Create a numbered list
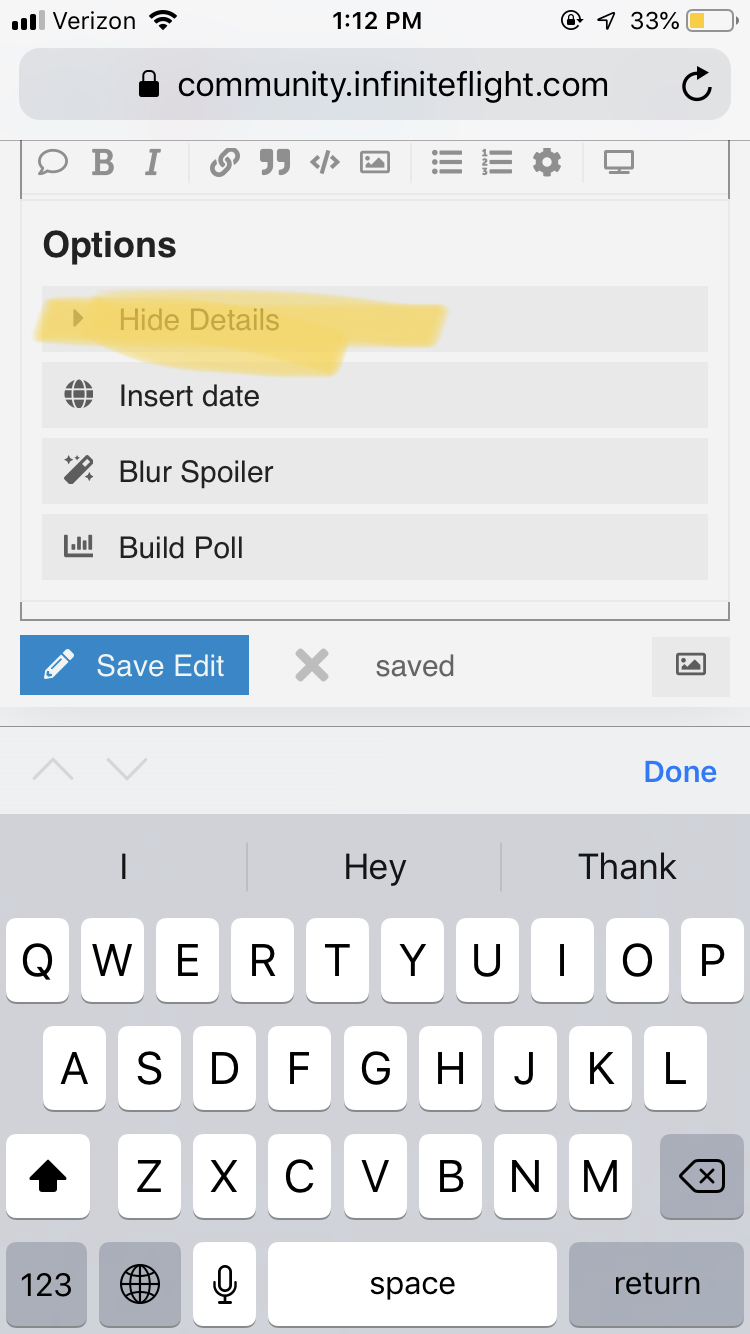Screen dimensions: 750x1334 [497, 162]
